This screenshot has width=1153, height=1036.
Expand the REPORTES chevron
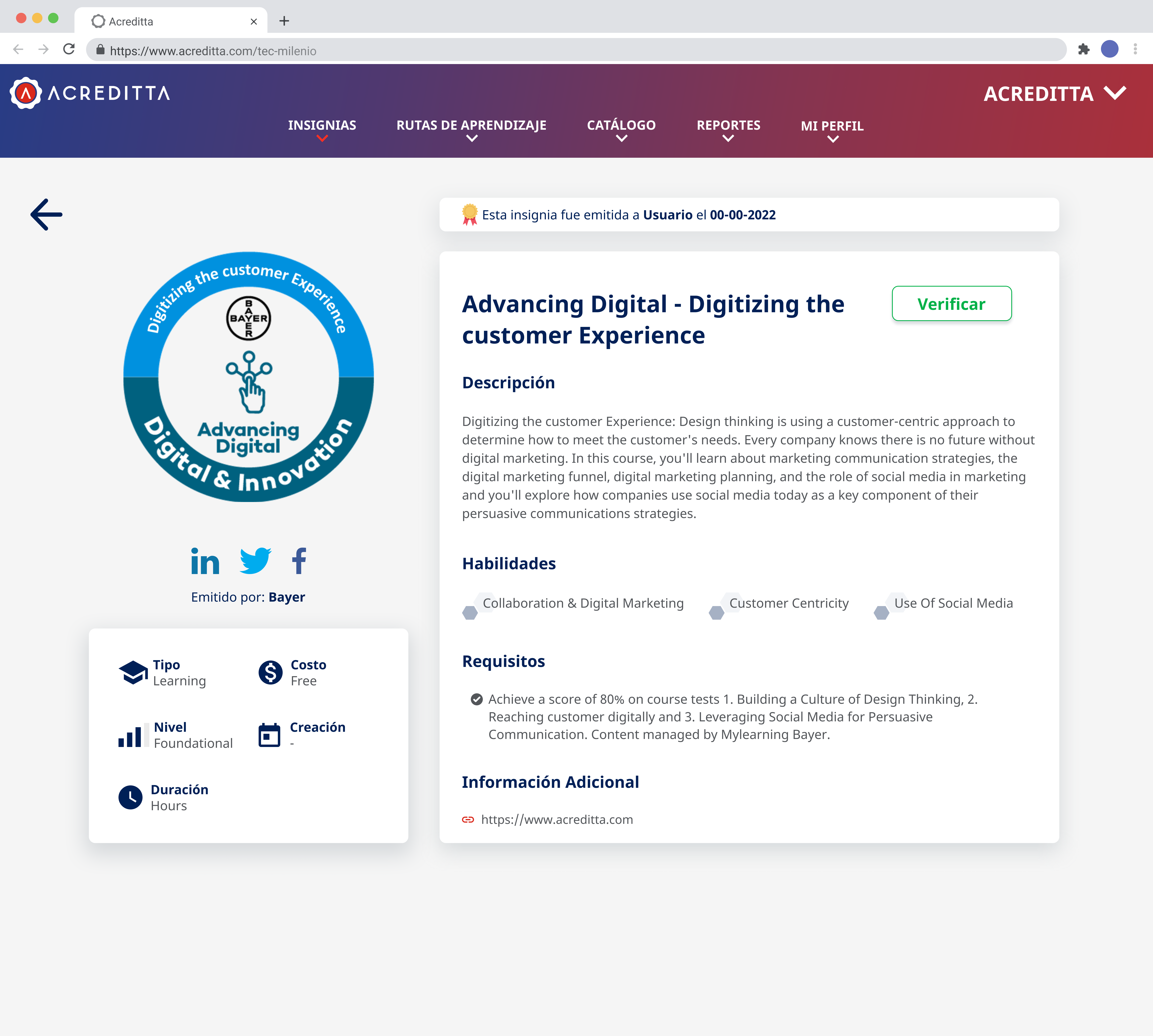[x=728, y=138]
